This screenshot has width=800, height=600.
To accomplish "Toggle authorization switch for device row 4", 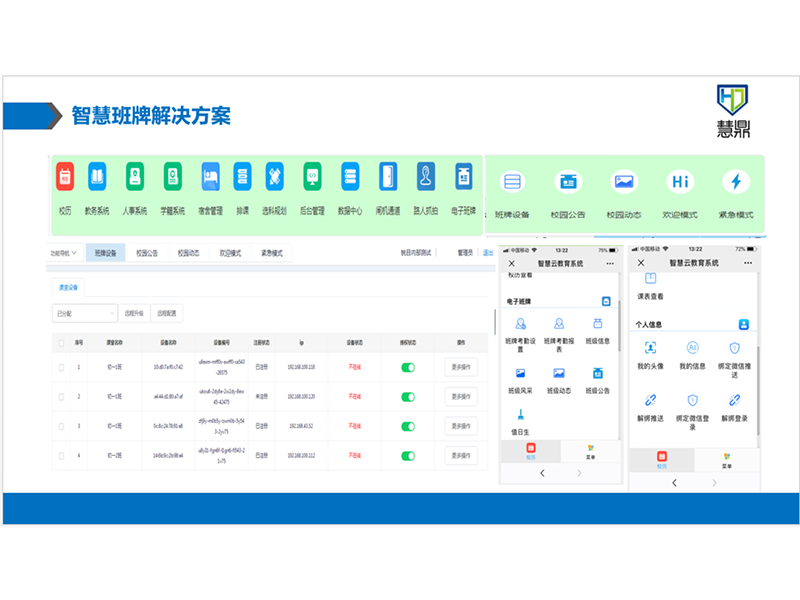I will click(x=408, y=454).
